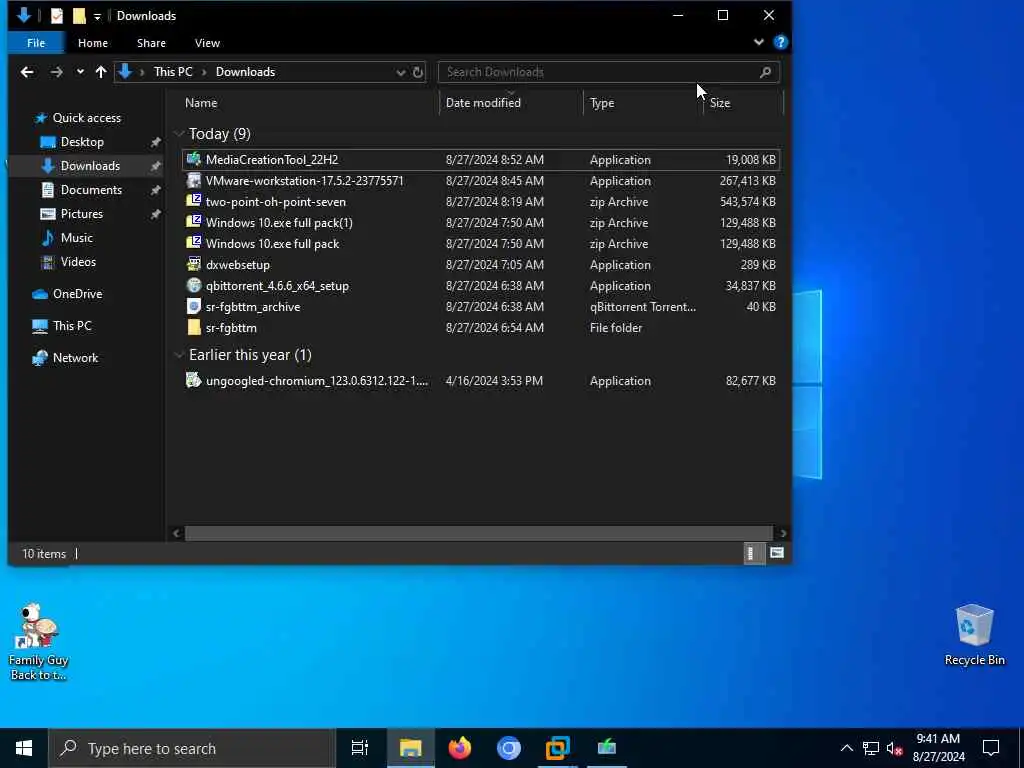Select qbittorrent_4.6.6_x64_setup icon
1024x768 pixels.
(x=193, y=285)
